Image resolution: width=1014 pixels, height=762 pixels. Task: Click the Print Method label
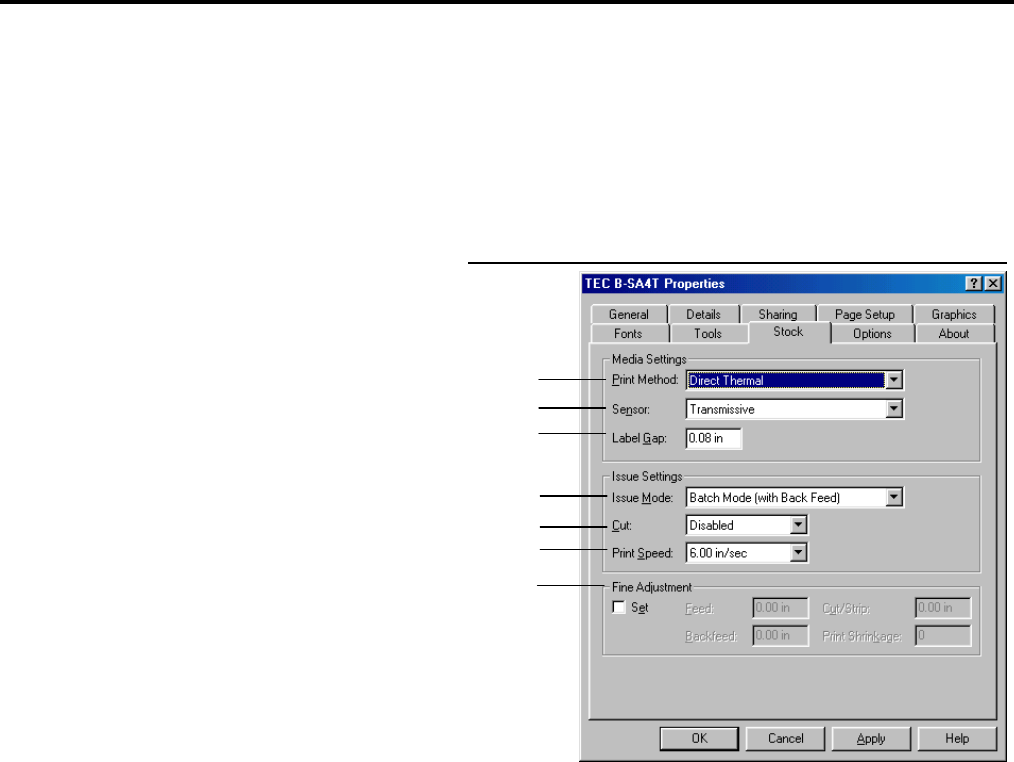tap(645, 380)
